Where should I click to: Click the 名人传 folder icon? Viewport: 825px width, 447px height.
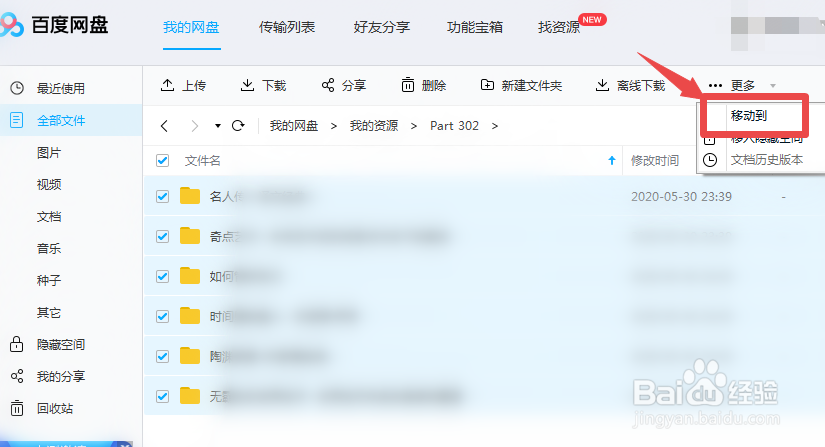click(x=190, y=196)
